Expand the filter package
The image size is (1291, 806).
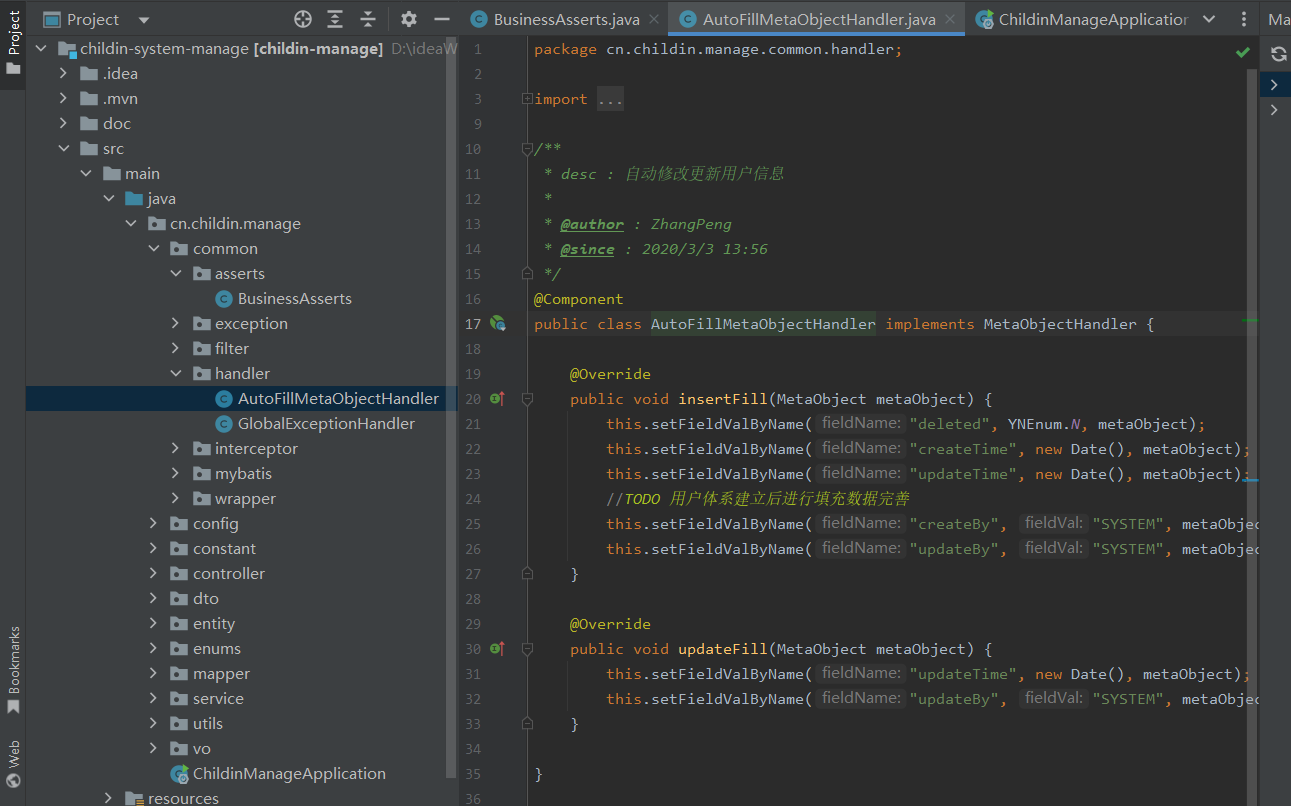176,349
